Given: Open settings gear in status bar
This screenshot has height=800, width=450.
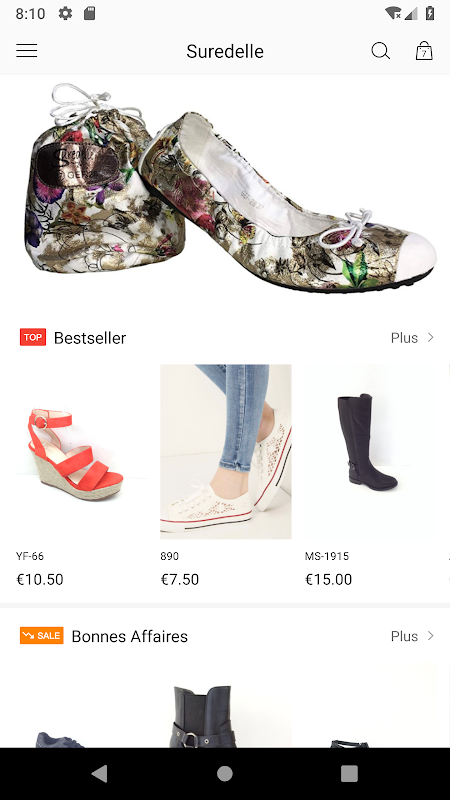Looking at the screenshot, I should 65,13.
